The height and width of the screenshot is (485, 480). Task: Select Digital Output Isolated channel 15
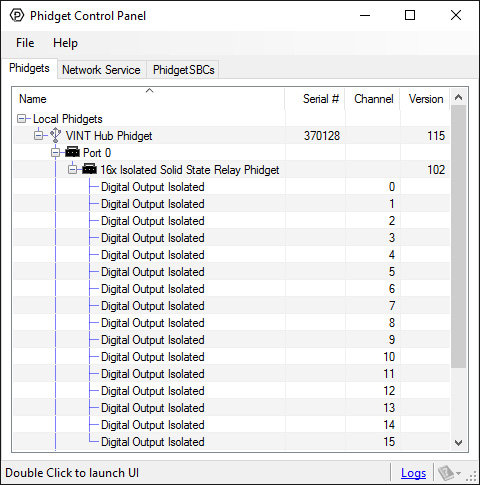pos(231,442)
